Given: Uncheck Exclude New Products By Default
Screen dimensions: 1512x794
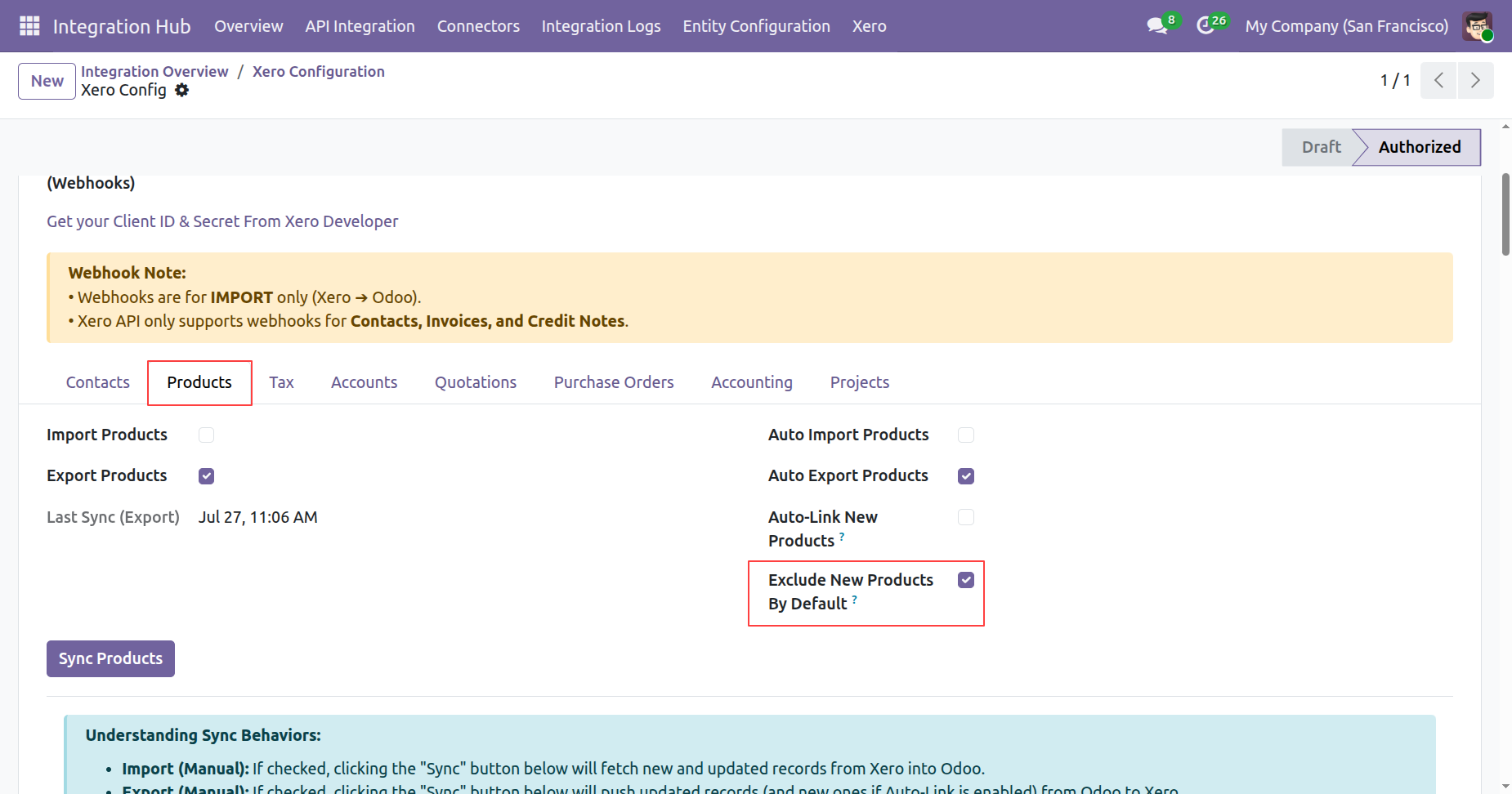Looking at the screenshot, I should (x=966, y=580).
